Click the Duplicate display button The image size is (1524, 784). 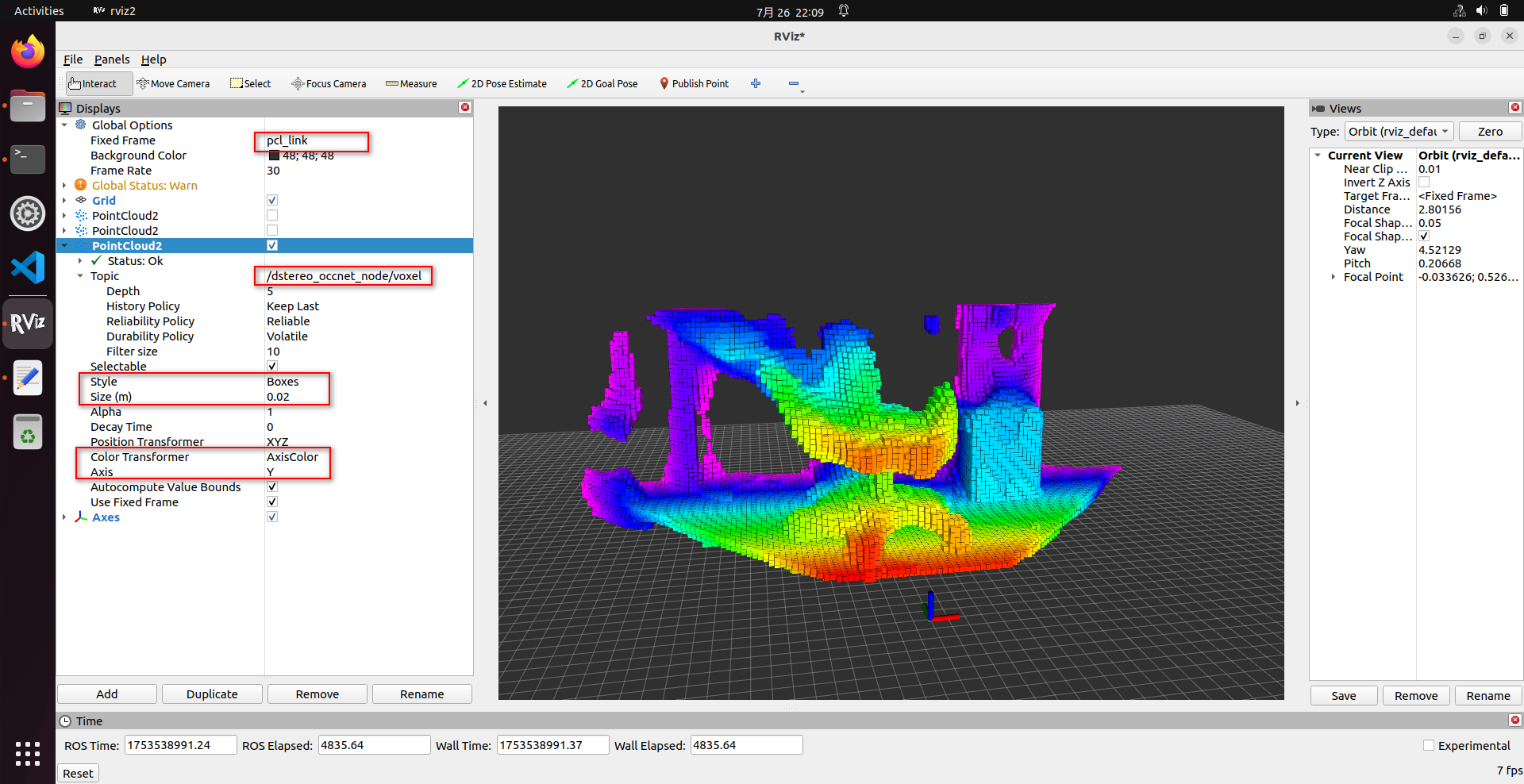click(x=212, y=694)
